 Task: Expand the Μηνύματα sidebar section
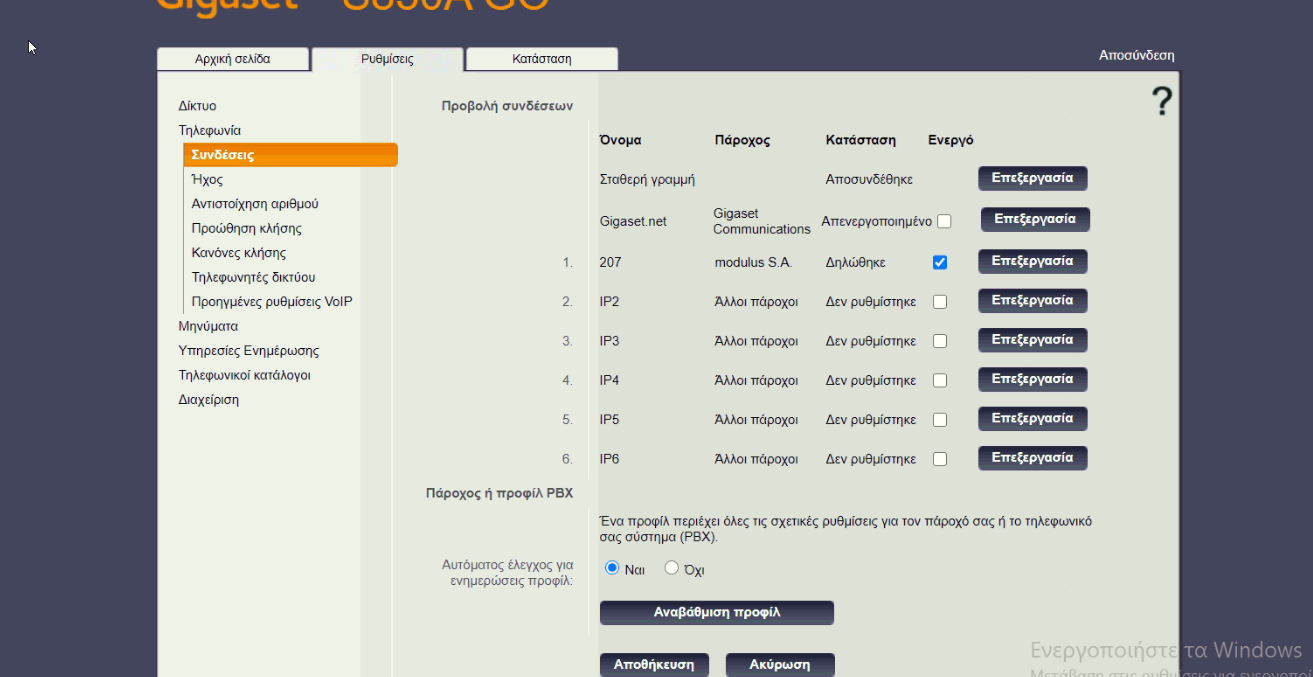[208, 326]
